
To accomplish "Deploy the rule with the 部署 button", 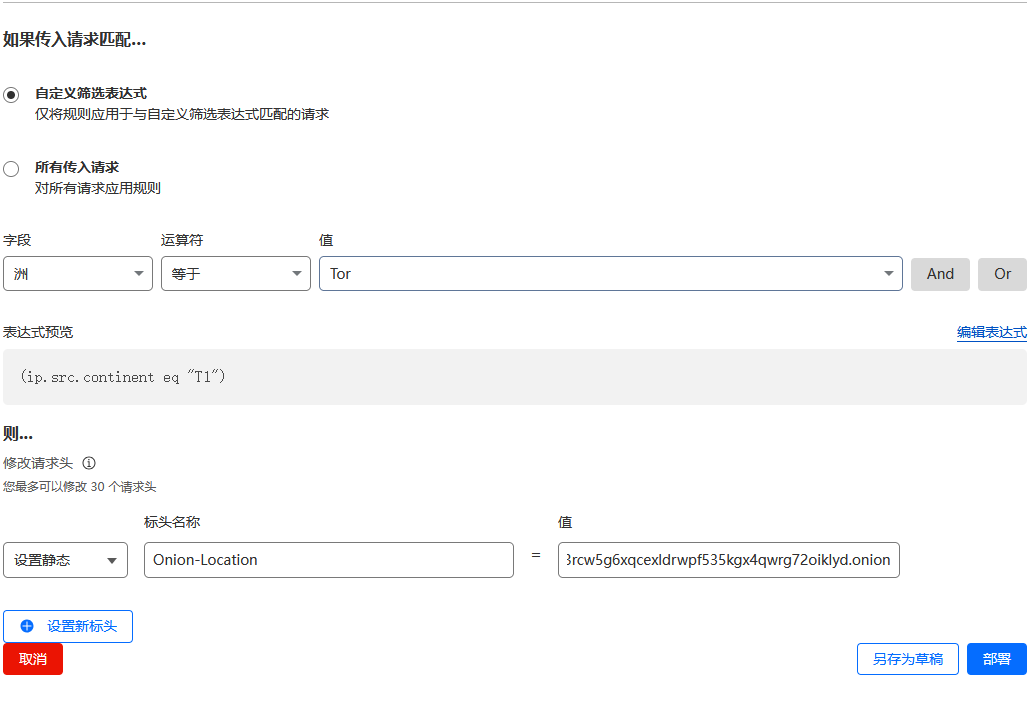I will click(996, 659).
